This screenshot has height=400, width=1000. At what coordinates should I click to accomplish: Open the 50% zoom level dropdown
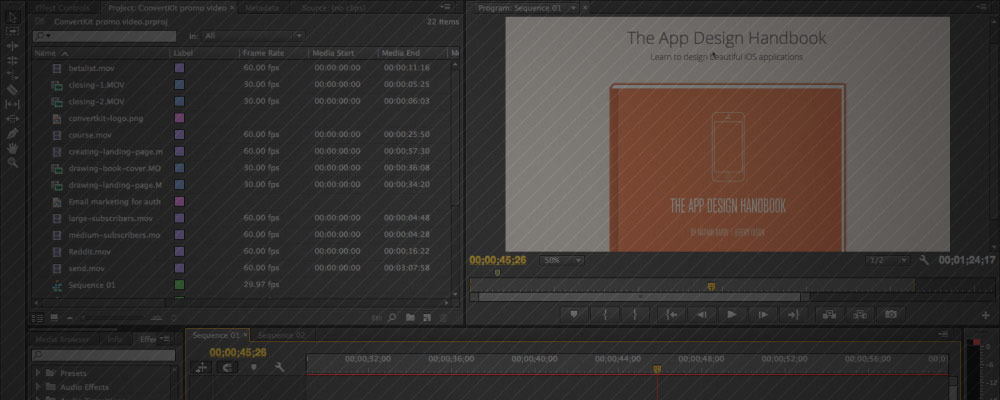point(563,260)
